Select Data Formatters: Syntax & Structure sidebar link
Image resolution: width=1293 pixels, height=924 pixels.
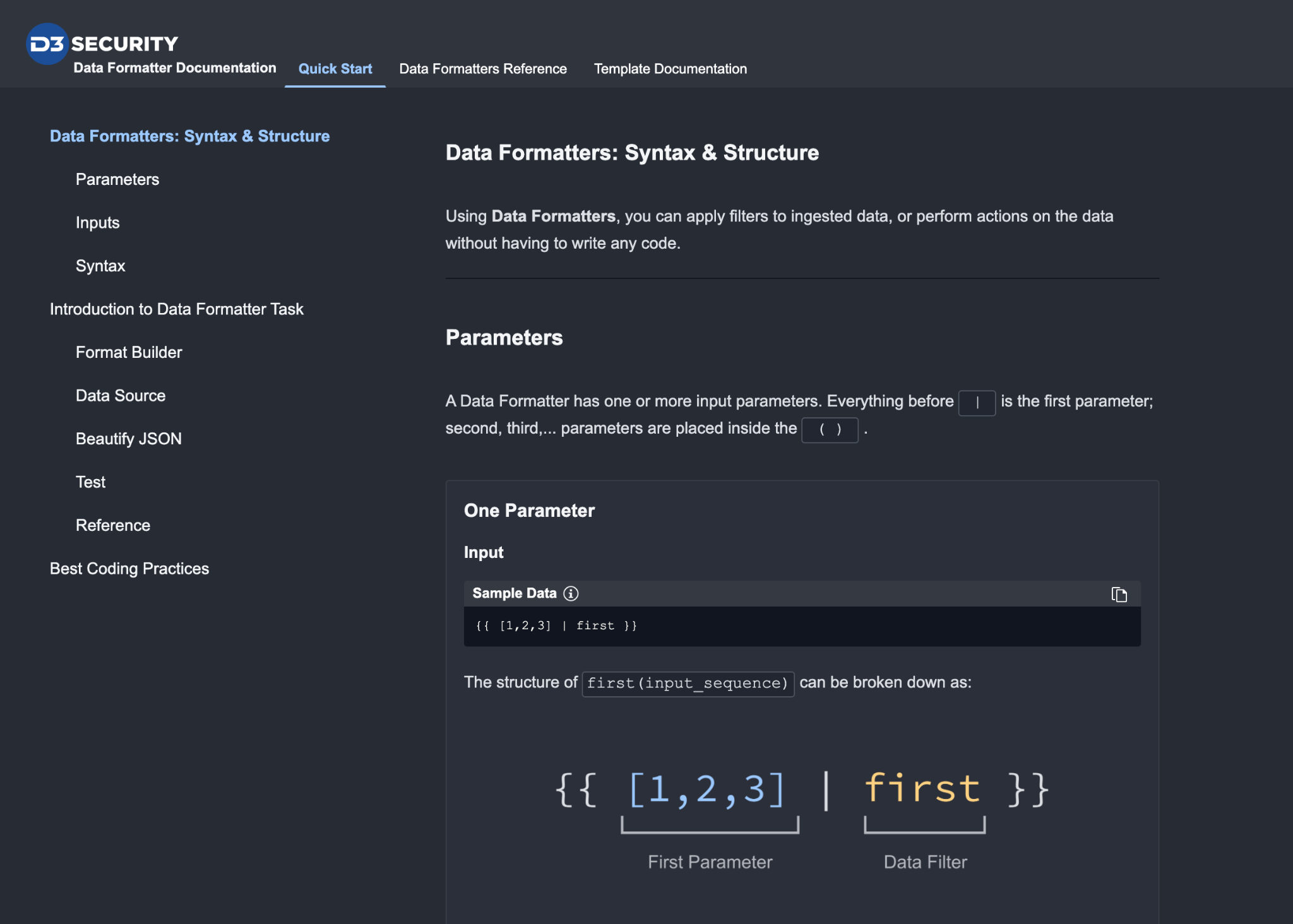[189, 136]
